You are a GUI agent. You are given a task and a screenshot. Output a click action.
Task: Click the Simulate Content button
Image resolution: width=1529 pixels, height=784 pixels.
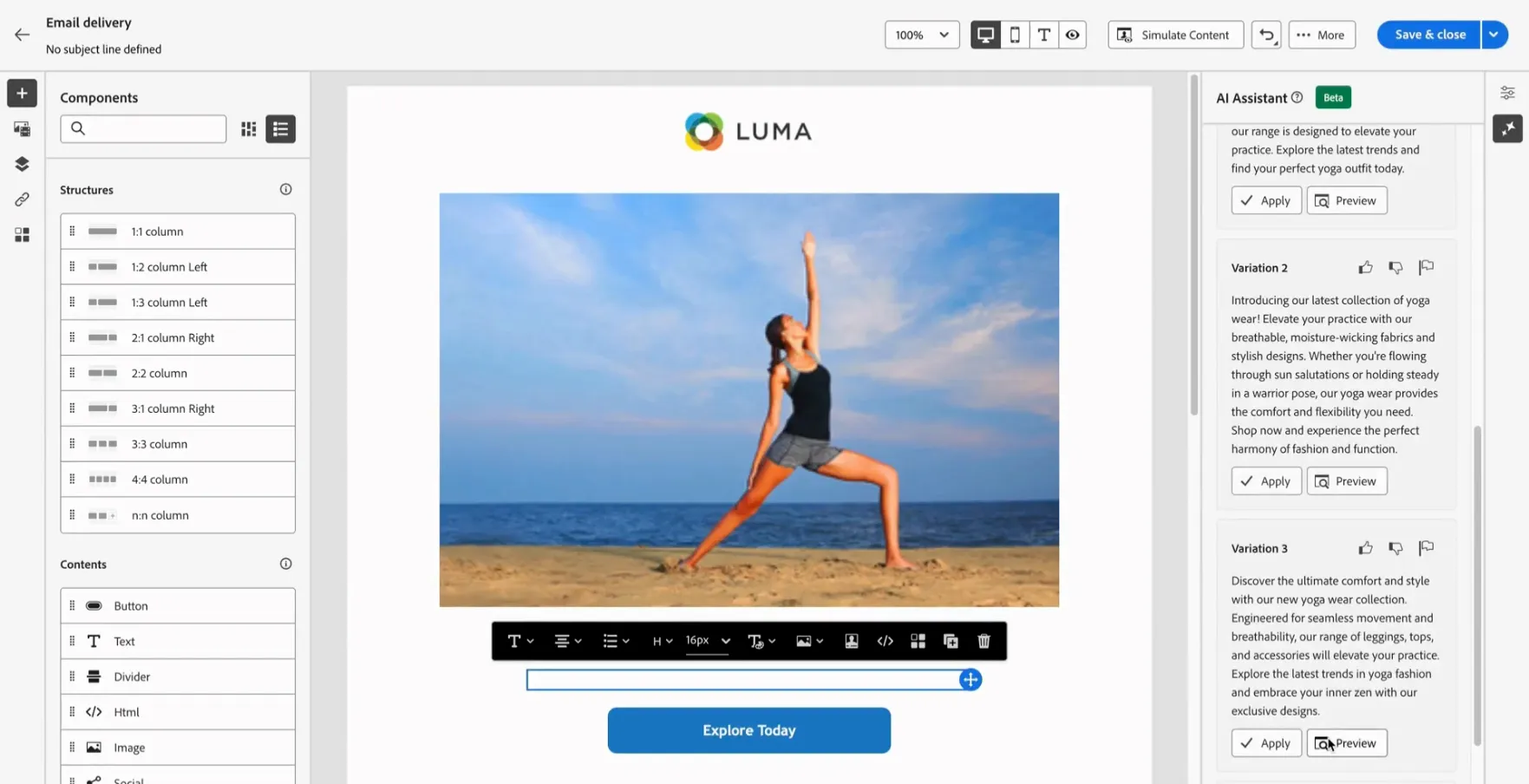click(1175, 35)
